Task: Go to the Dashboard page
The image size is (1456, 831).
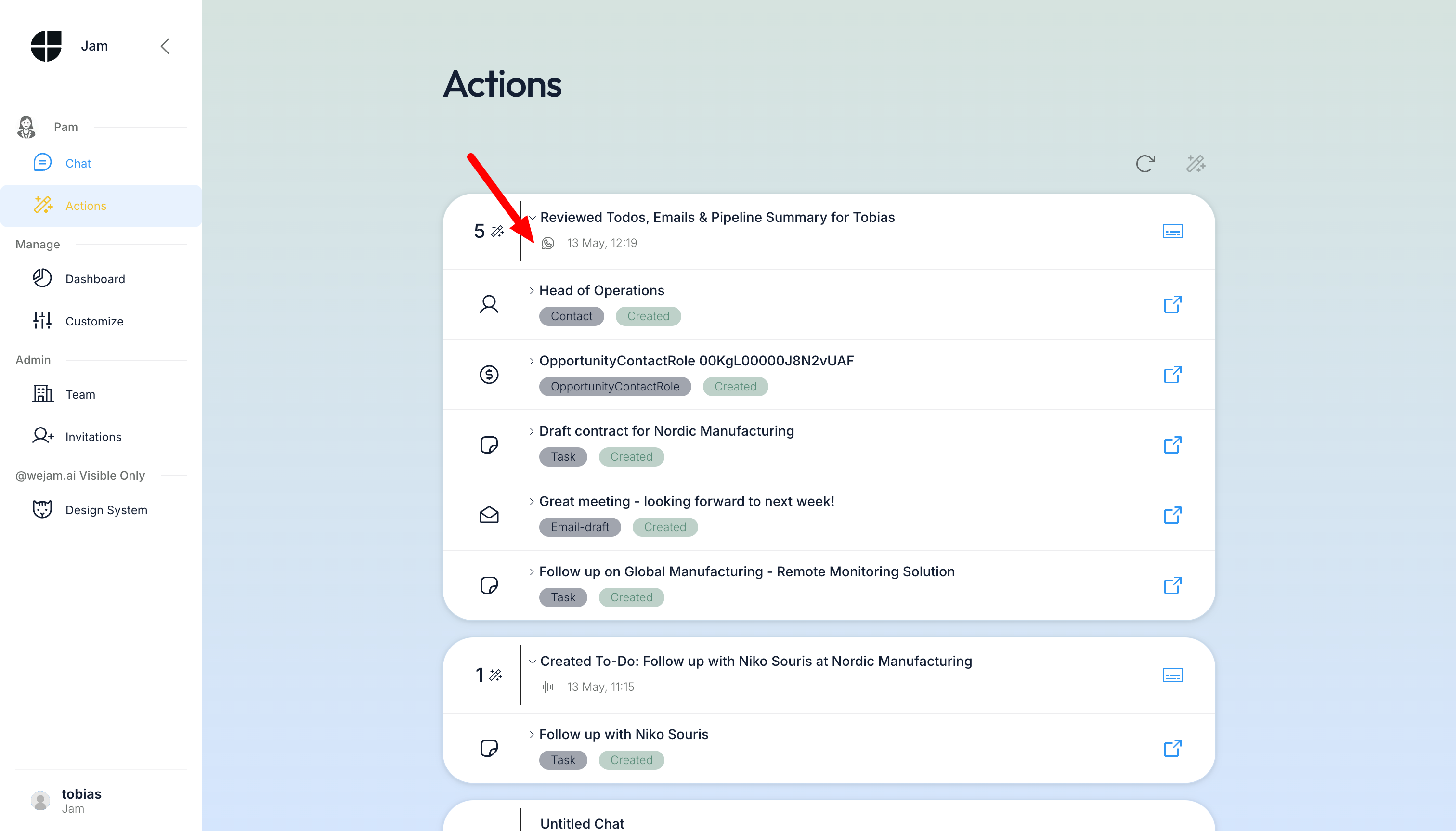Action: (101, 278)
